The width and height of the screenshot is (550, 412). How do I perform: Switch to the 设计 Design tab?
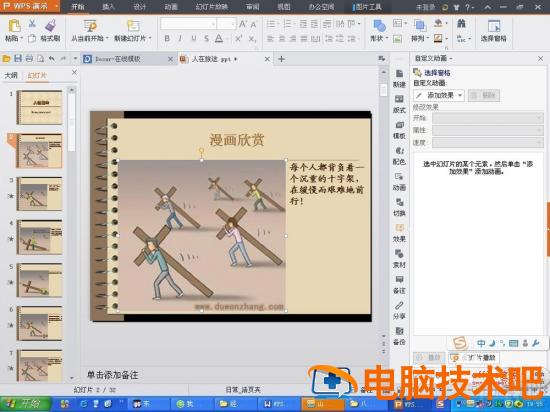pos(140,7)
